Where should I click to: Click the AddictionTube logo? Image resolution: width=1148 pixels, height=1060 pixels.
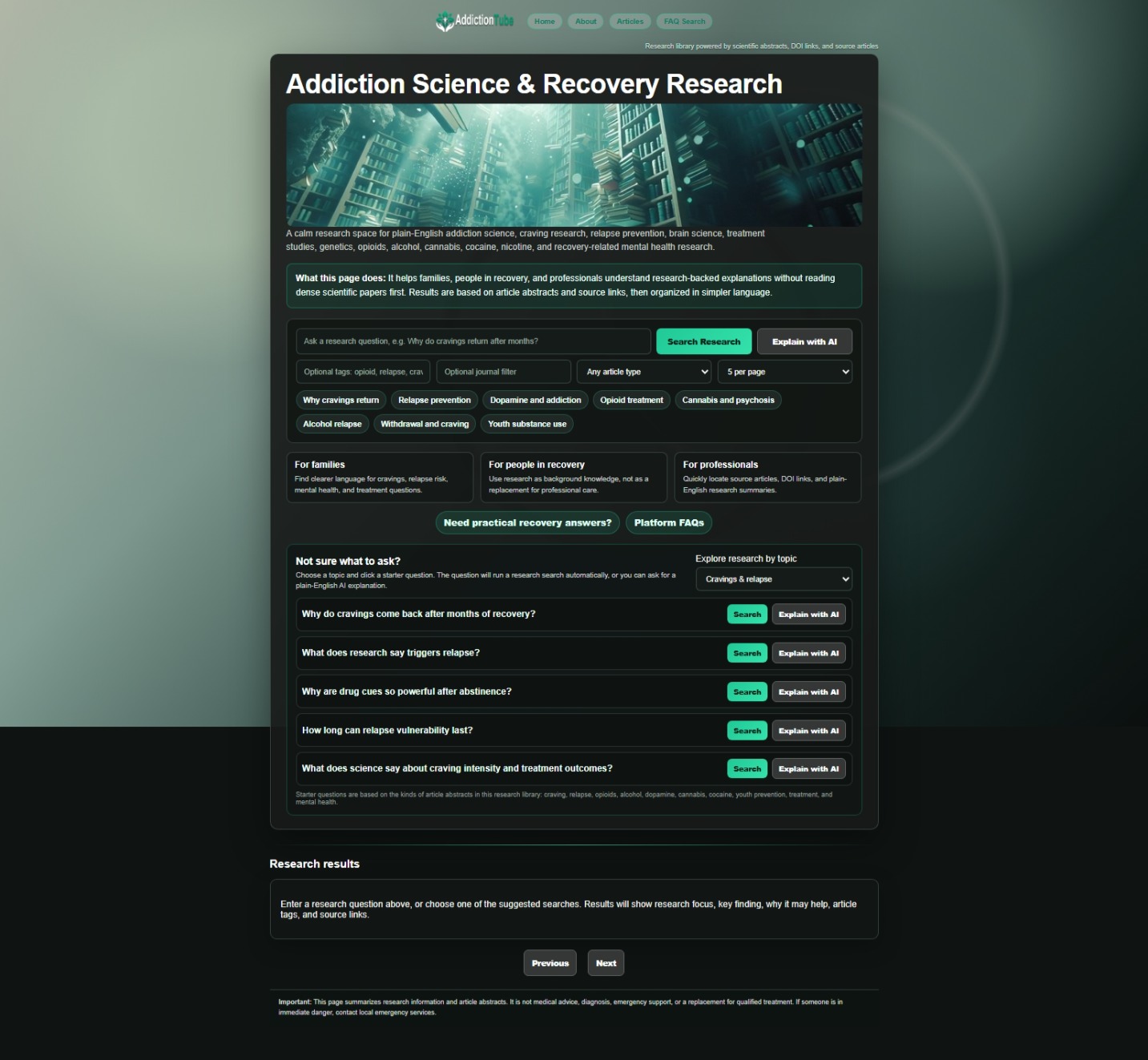[x=474, y=21]
